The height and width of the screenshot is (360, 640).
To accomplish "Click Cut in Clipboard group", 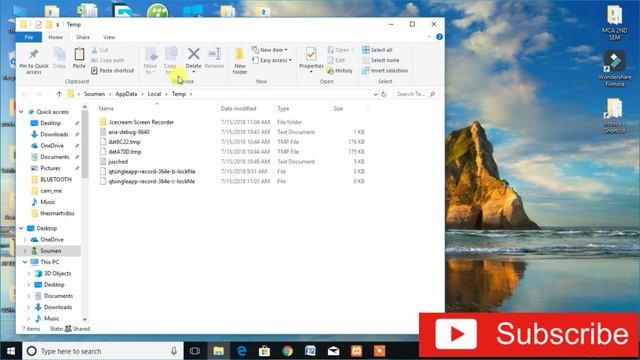I will pos(100,50).
